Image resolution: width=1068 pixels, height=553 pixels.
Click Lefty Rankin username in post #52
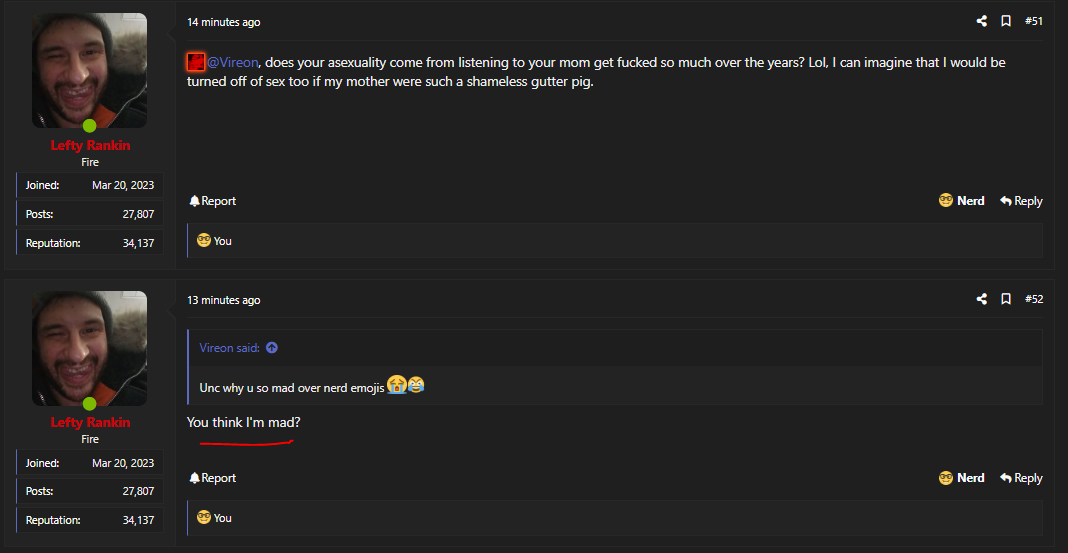[x=90, y=422]
